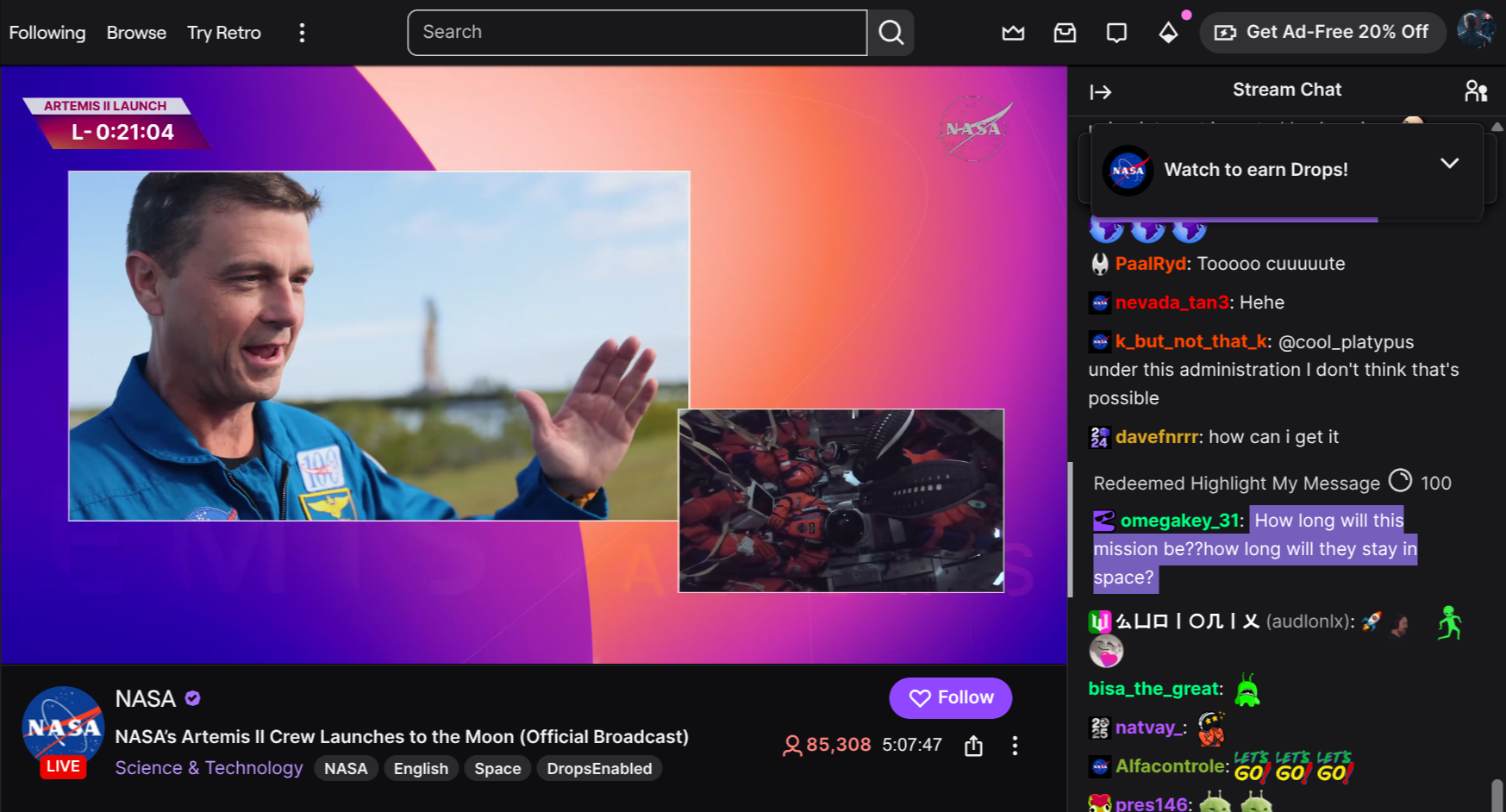Click the green alien emote from bisa_the_great
The width and height of the screenshot is (1506, 812).
[1247, 690]
